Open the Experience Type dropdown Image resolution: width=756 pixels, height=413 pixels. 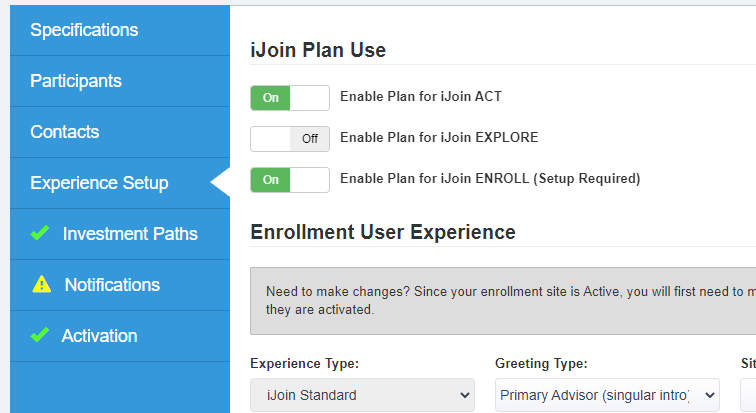tap(362, 395)
